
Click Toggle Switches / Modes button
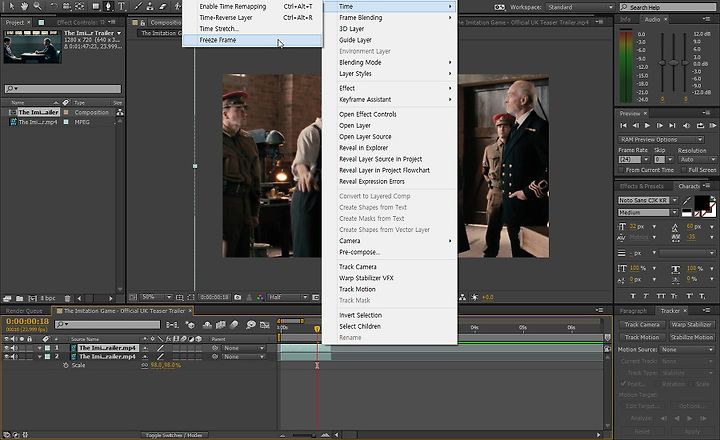tap(174, 434)
